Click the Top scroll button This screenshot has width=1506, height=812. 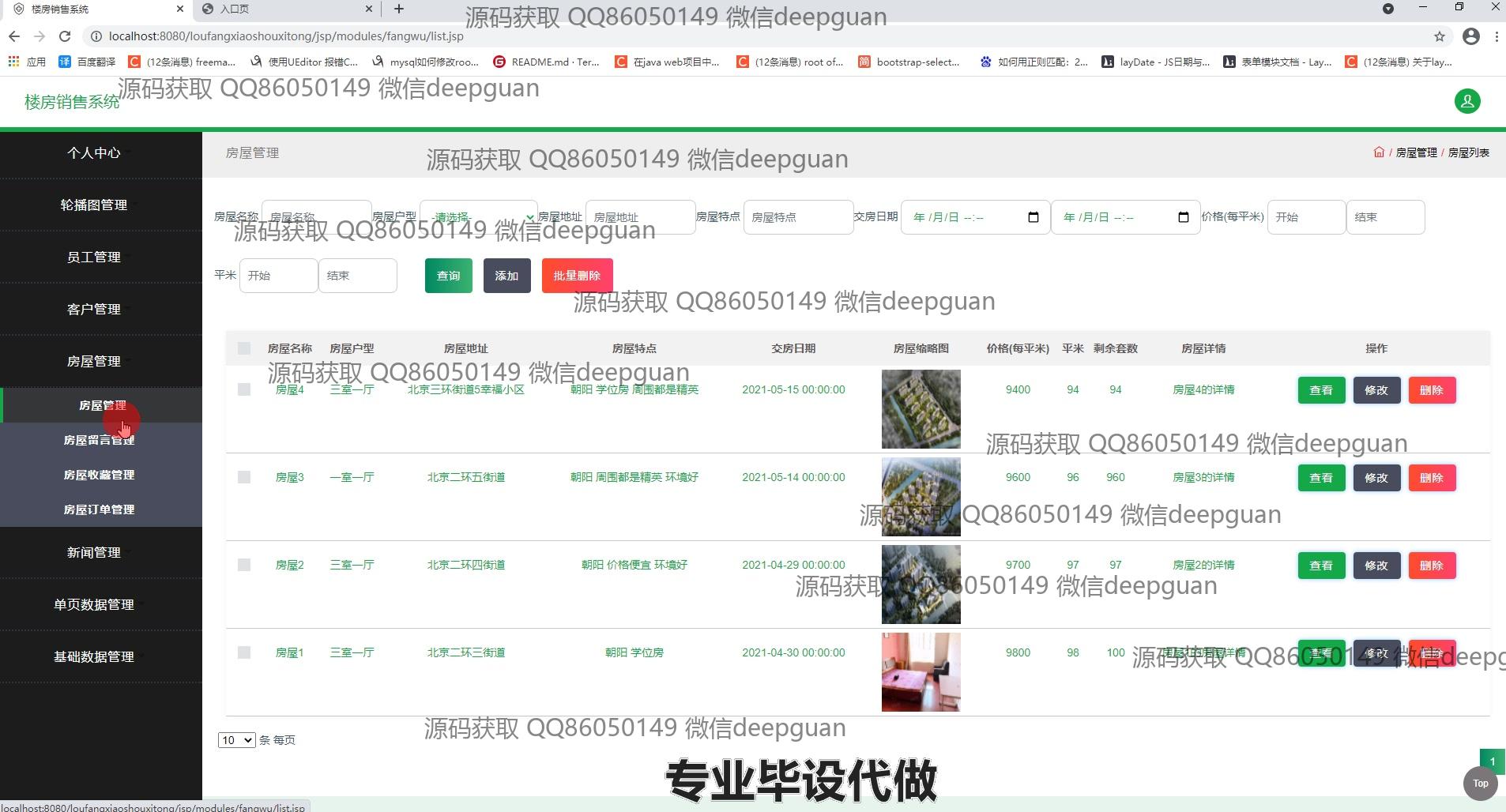[x=1480, y=784]
